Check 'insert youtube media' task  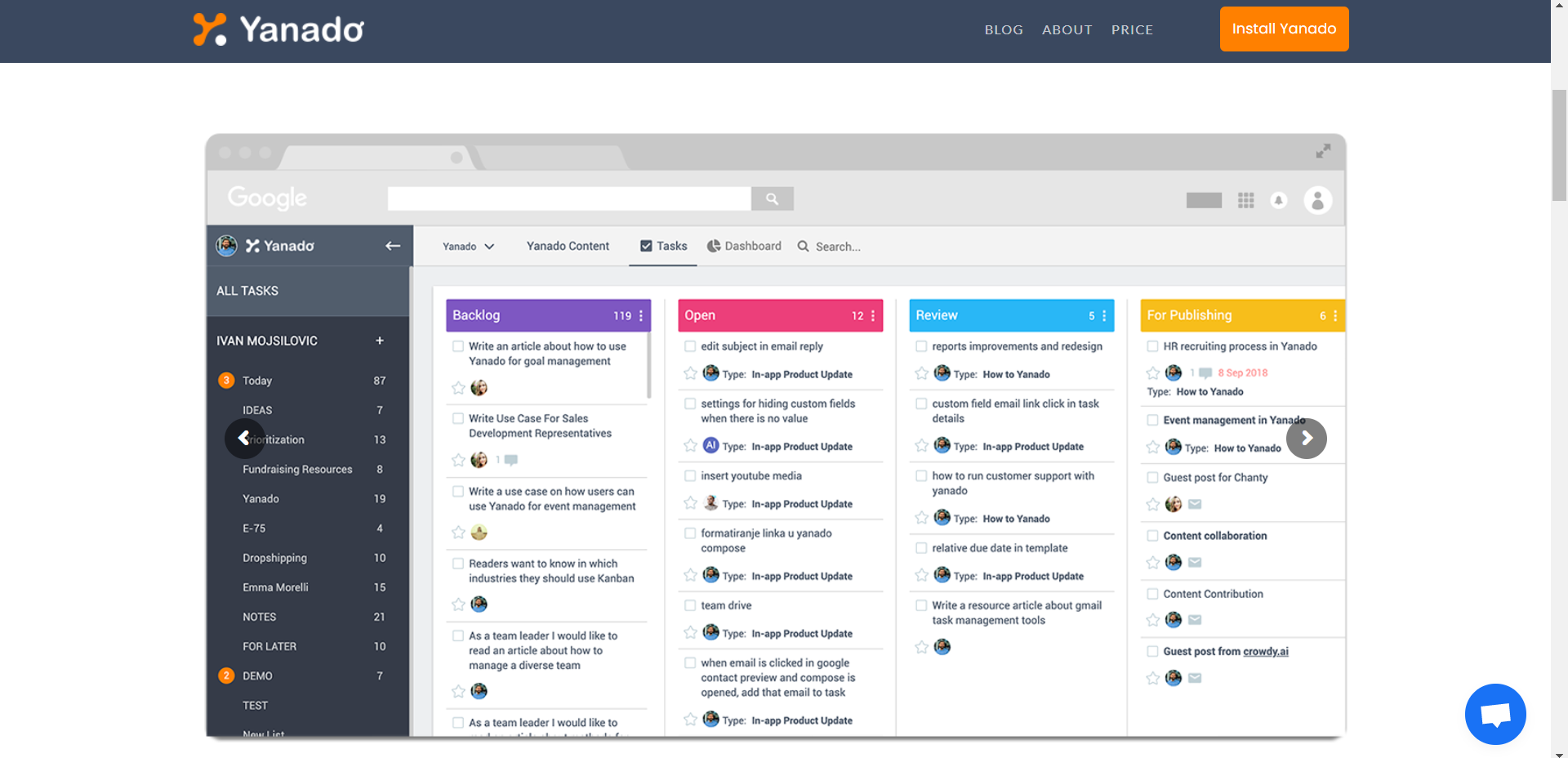coord(690,475)
